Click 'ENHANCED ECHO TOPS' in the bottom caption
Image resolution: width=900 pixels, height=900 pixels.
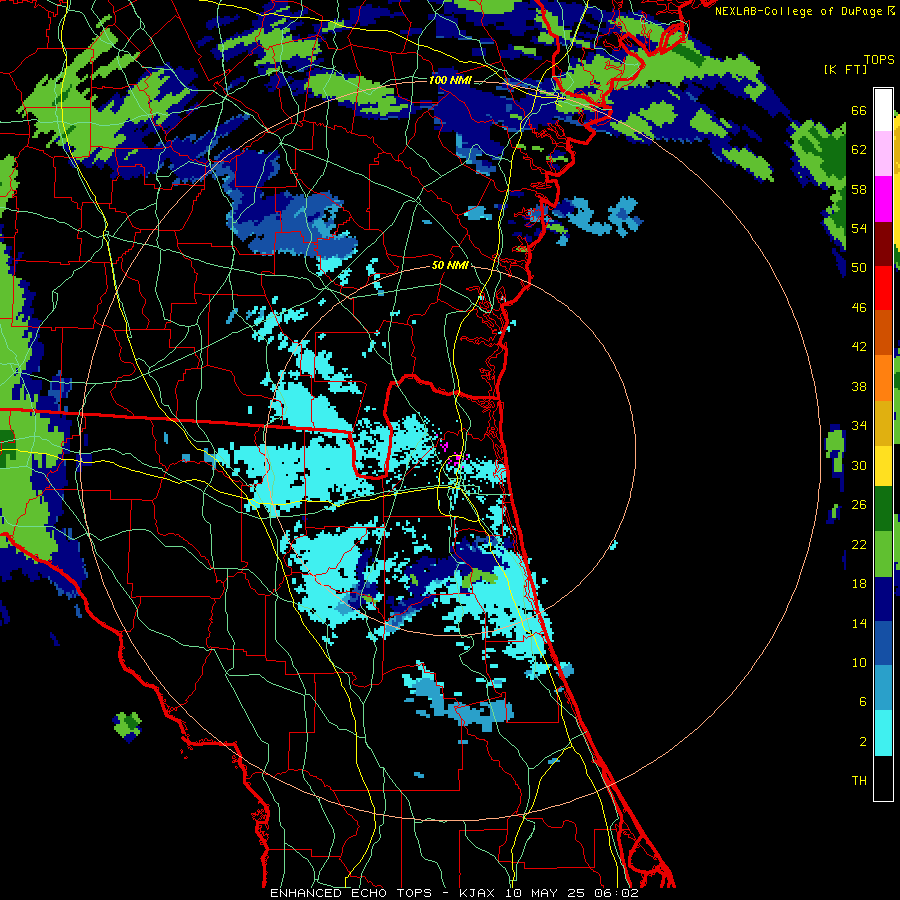(x=351, y=893)
